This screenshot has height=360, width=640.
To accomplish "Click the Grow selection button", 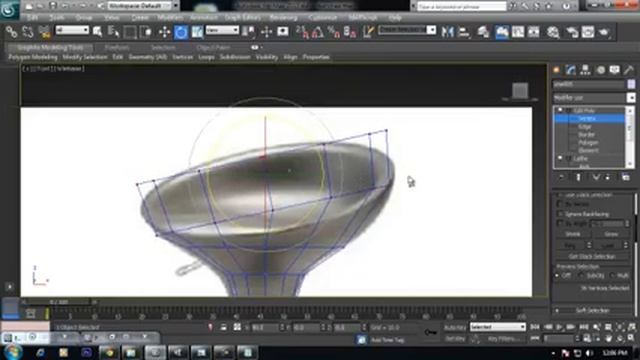I will (x=611, y=234).
